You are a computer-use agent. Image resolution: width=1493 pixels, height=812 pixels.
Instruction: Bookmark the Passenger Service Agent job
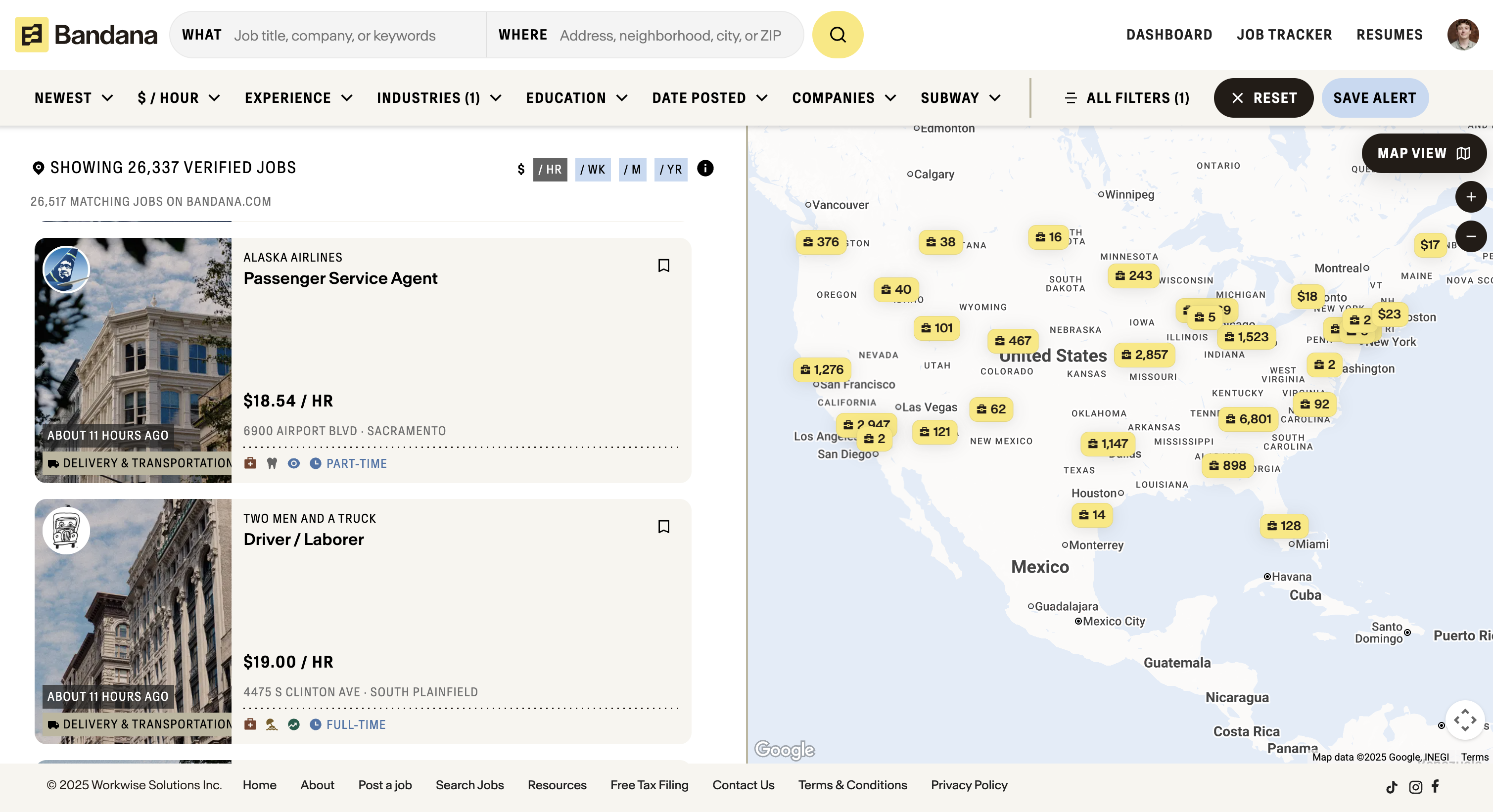pyautogui.click(x=663, y=265)
